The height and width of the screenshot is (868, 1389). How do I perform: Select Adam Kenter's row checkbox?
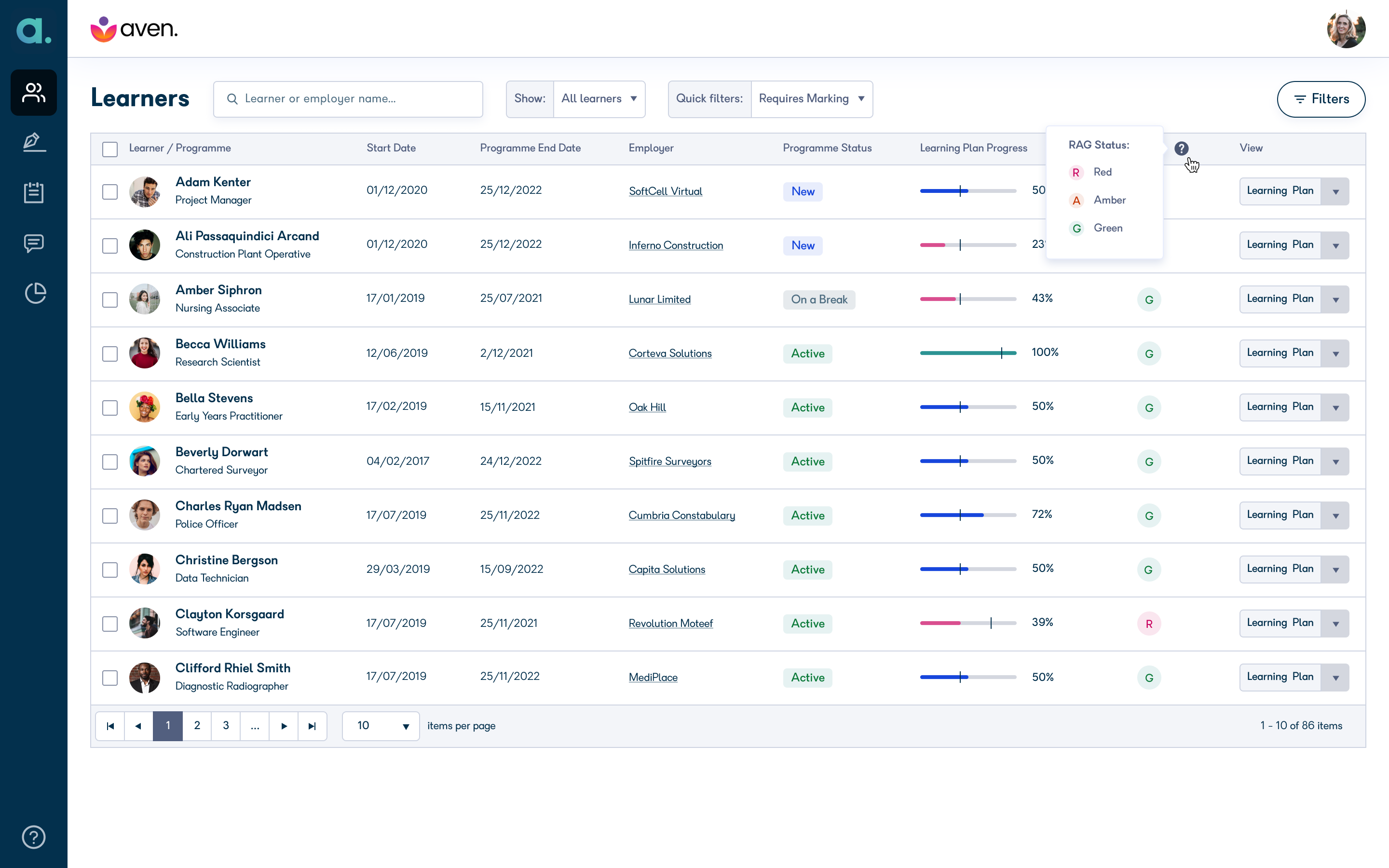109,192
